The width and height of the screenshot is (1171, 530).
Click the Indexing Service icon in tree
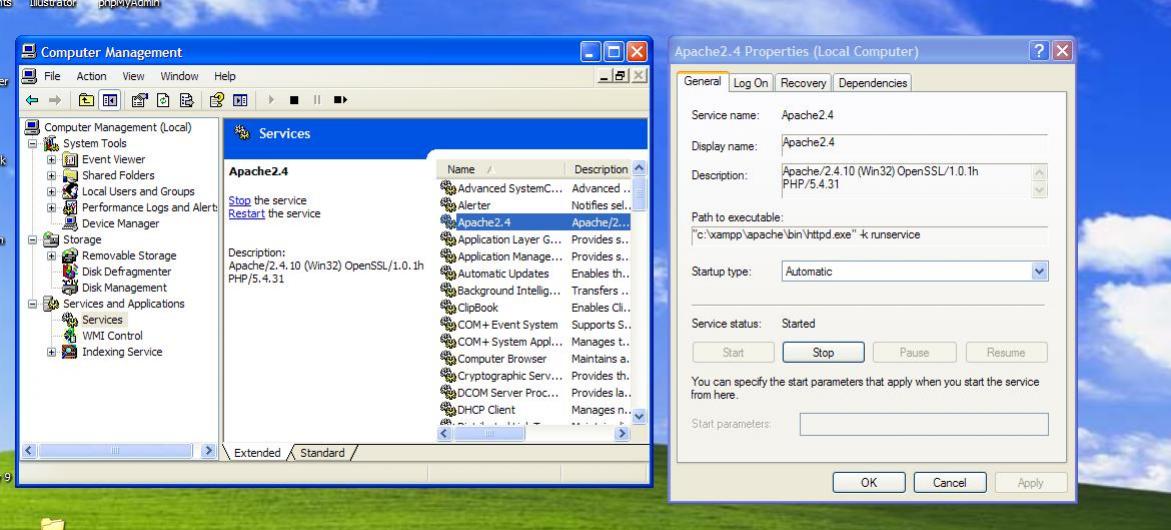click(x=70, y=352)
